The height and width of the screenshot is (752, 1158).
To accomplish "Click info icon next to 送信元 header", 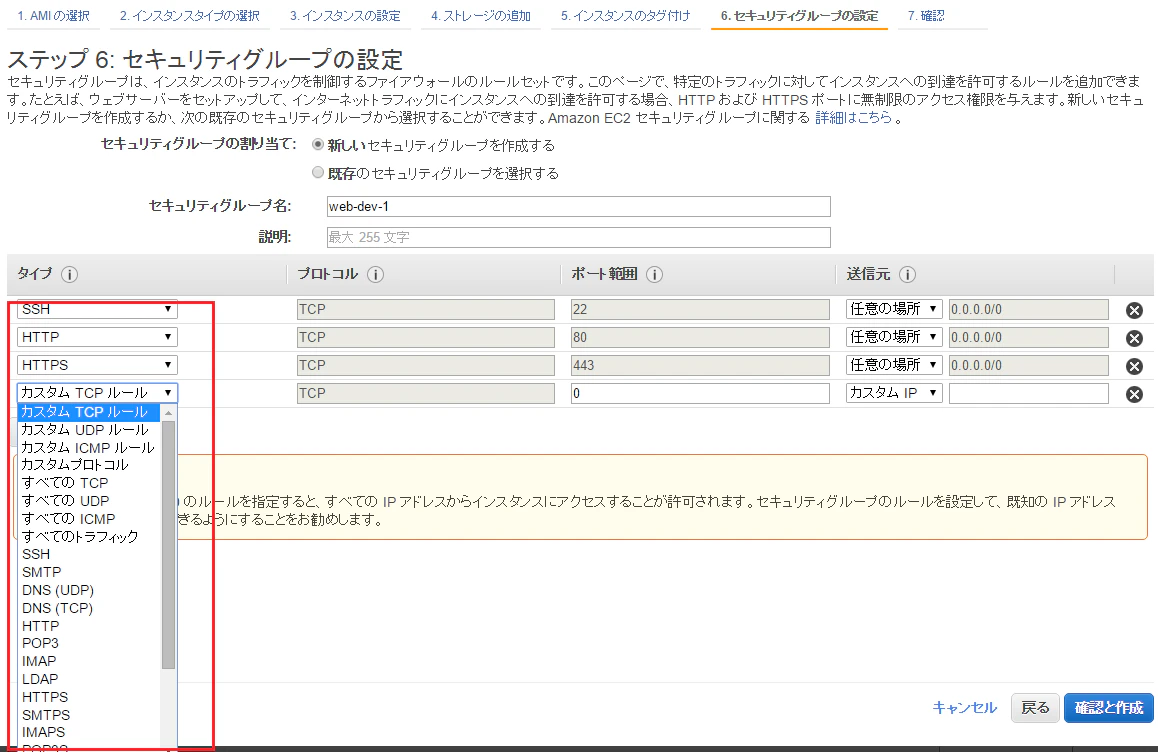I will coord(908,275).
